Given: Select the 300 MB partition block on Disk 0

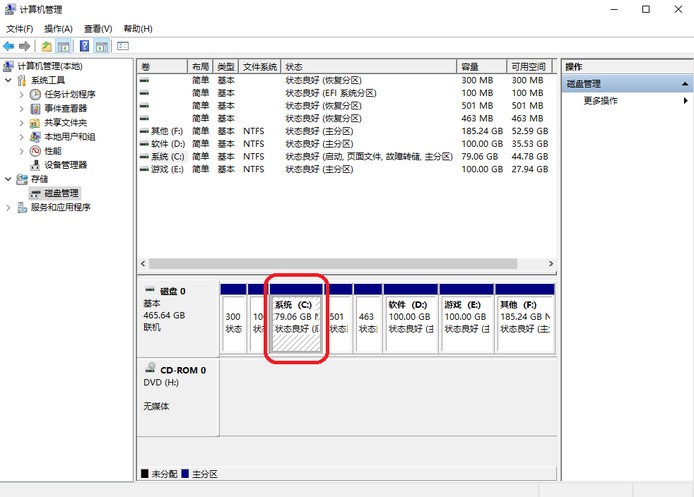Looking at the screenshot, I should pyautogui.click(x=233, y=319).
